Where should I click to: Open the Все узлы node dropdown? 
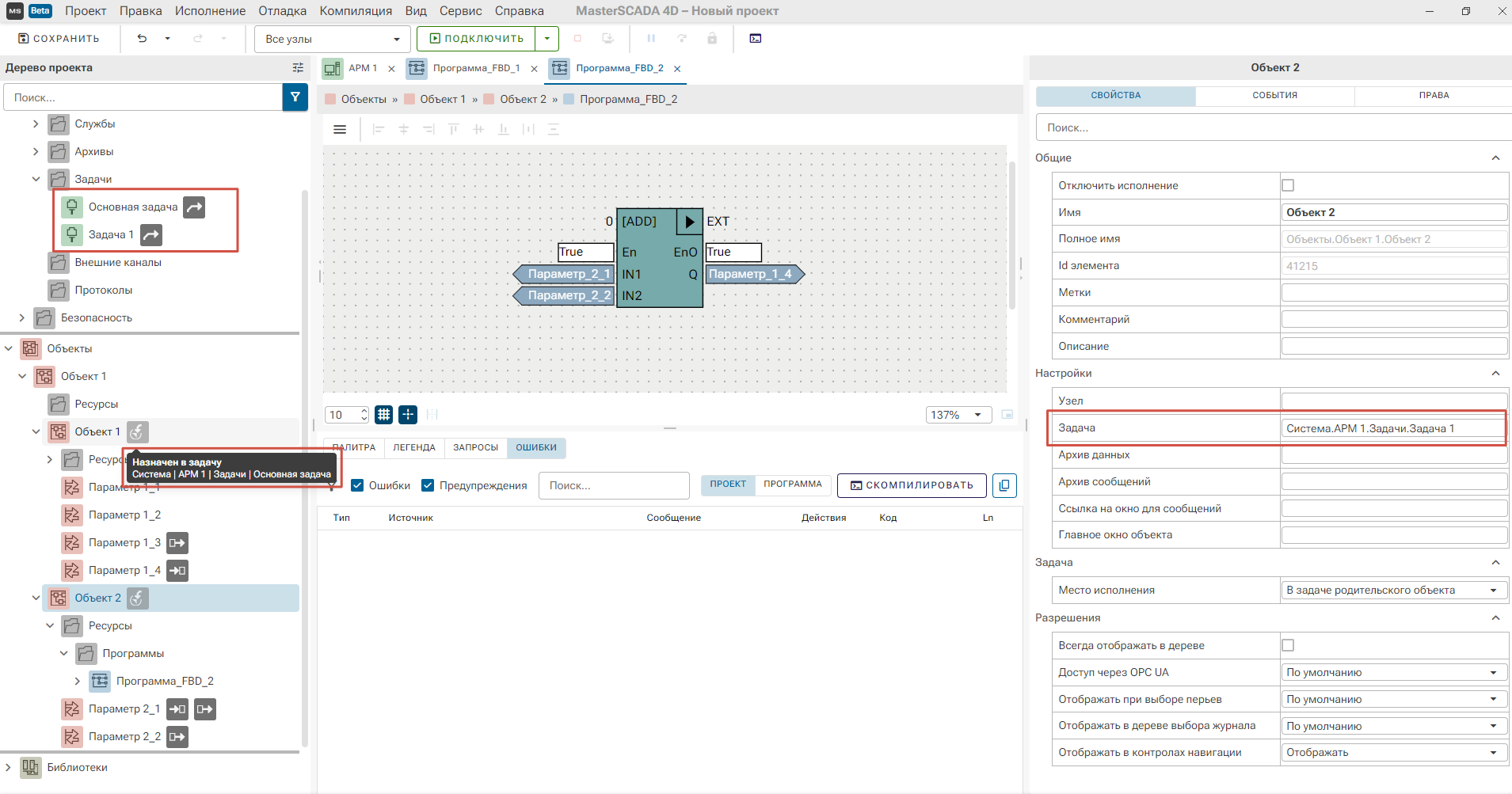point(333,39)
